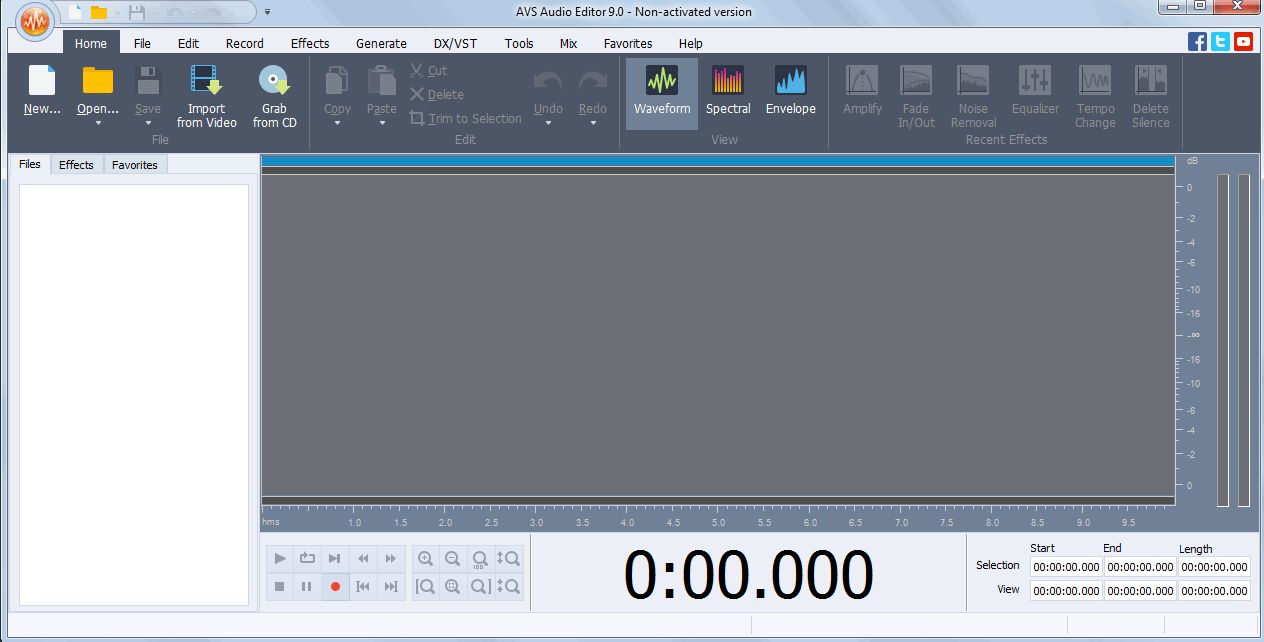Zoom in horizontally with plus magnifier
1264x642 pixels.
[x=425, y=559]
